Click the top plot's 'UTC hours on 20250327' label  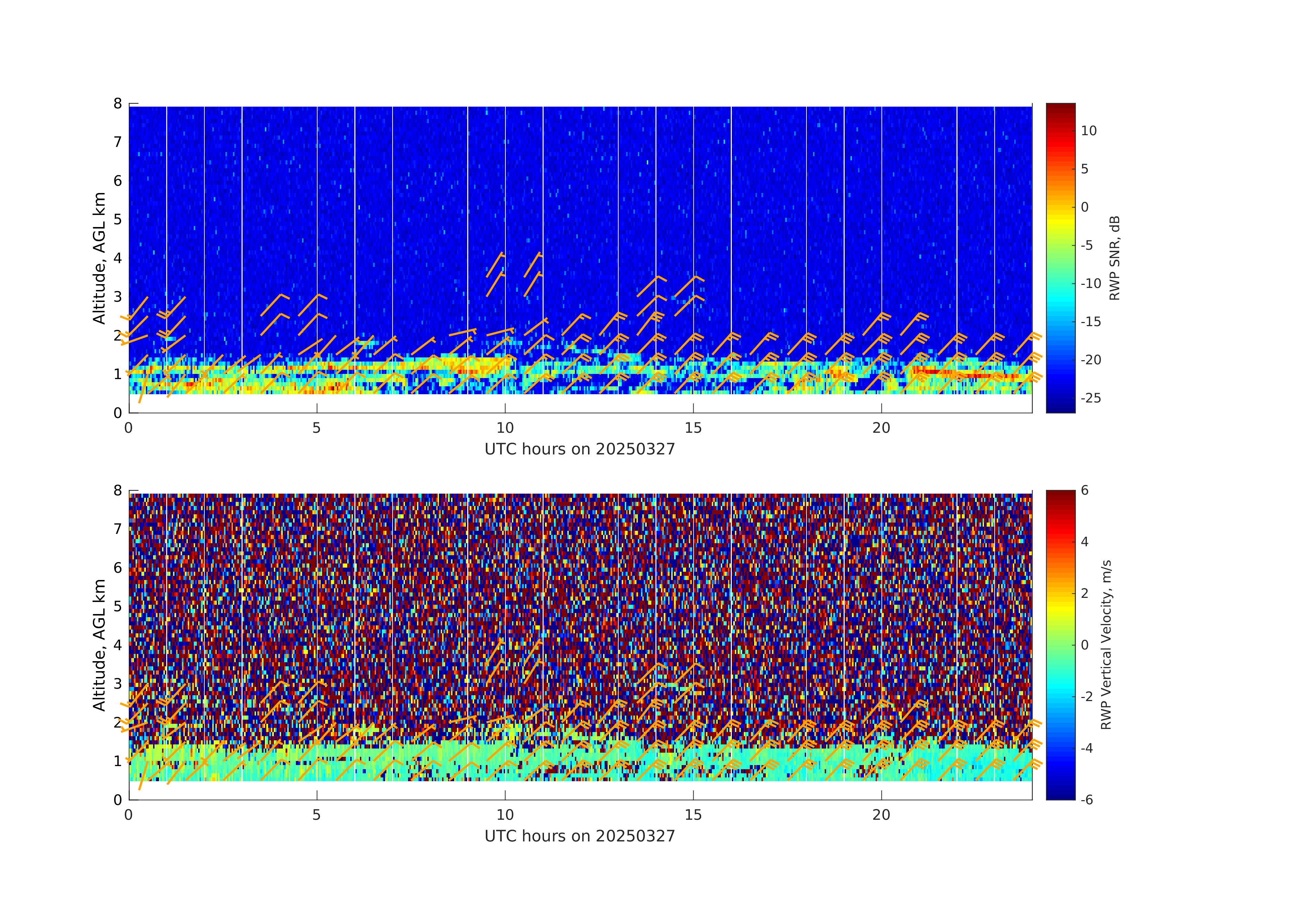pyautogui.click(x=580, y=449)
